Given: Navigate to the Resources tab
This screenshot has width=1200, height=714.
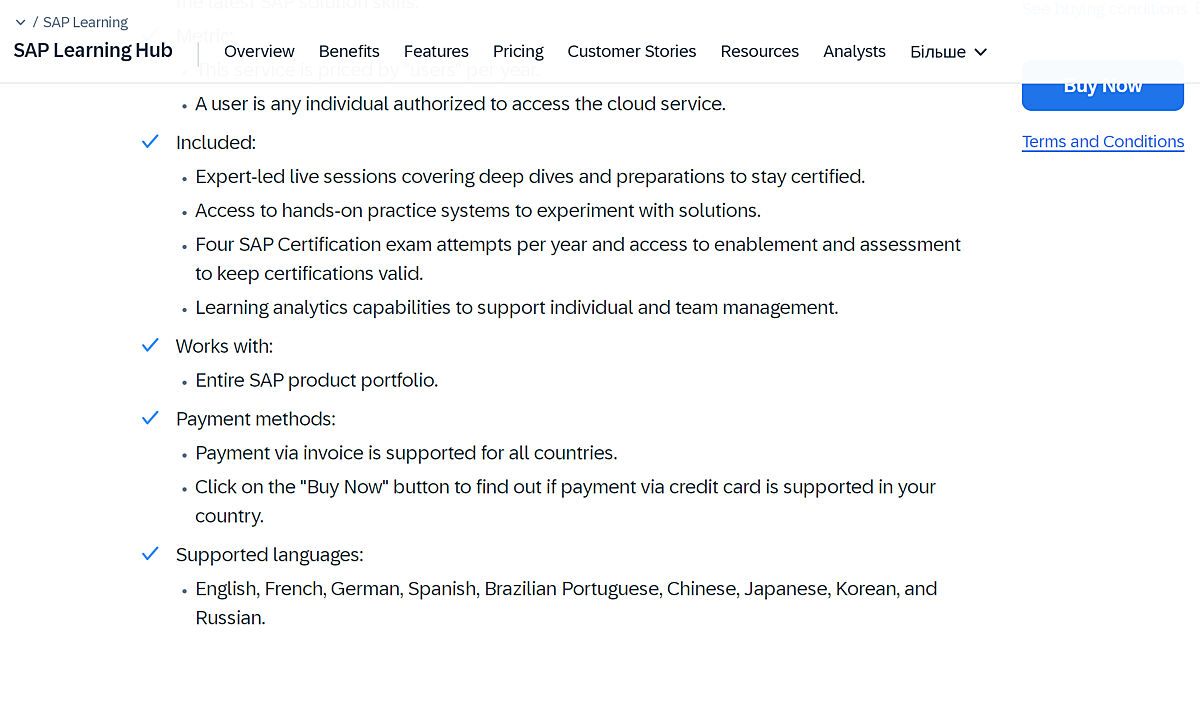Looking at the screenshot, I should (x=759, y=51).
